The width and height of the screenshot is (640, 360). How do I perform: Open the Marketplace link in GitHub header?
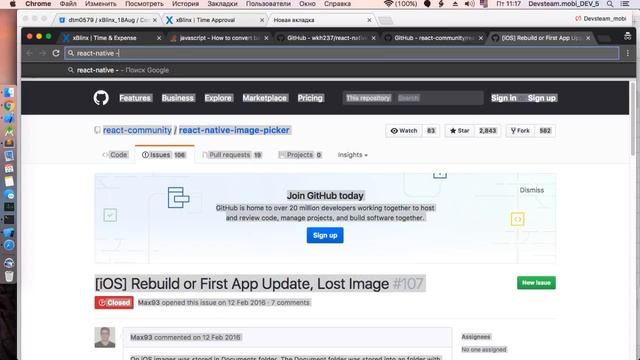point(264,98)
